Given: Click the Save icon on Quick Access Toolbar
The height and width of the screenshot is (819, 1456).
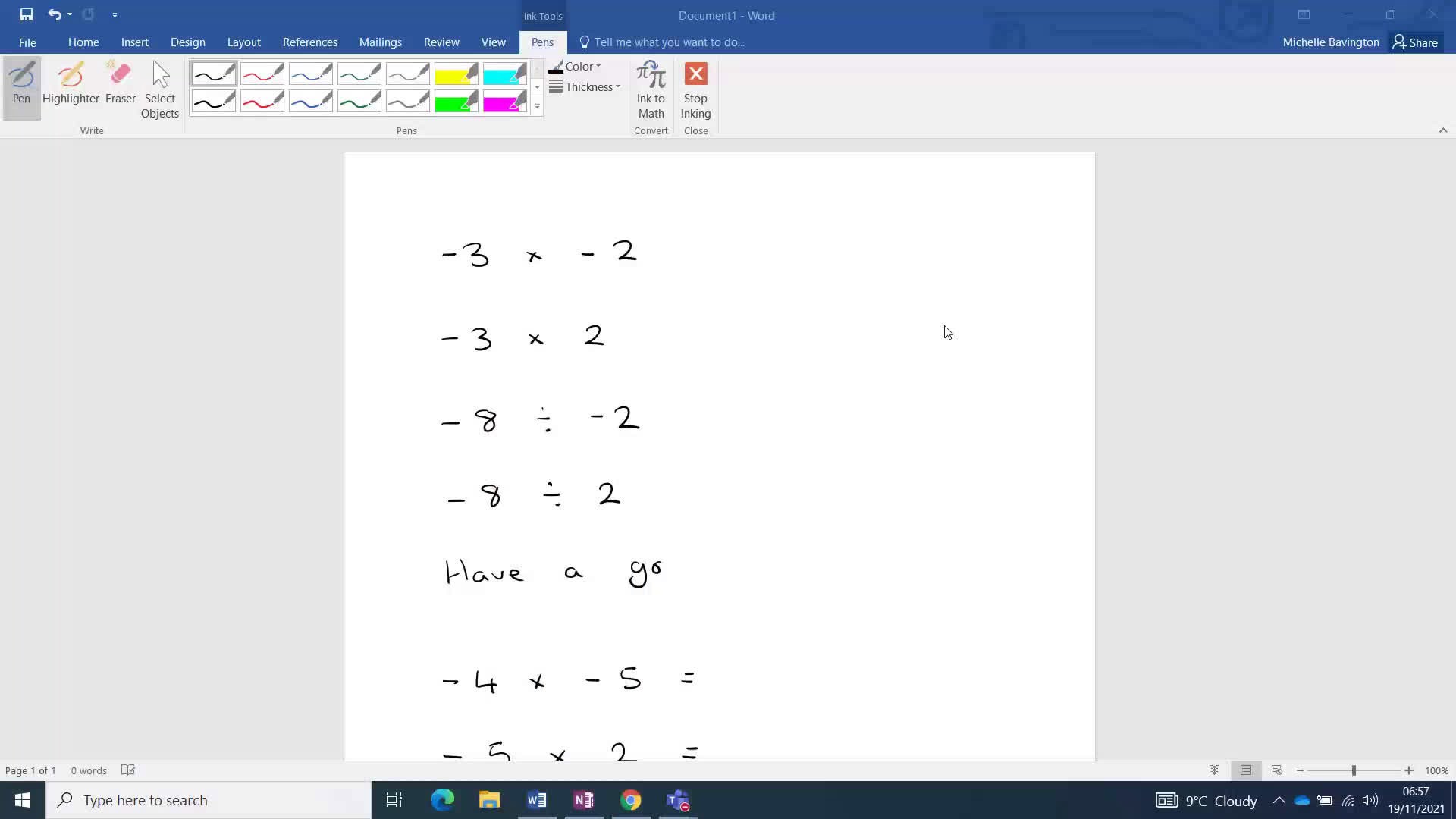Looking at the screenshot, I should coord(26,14).
